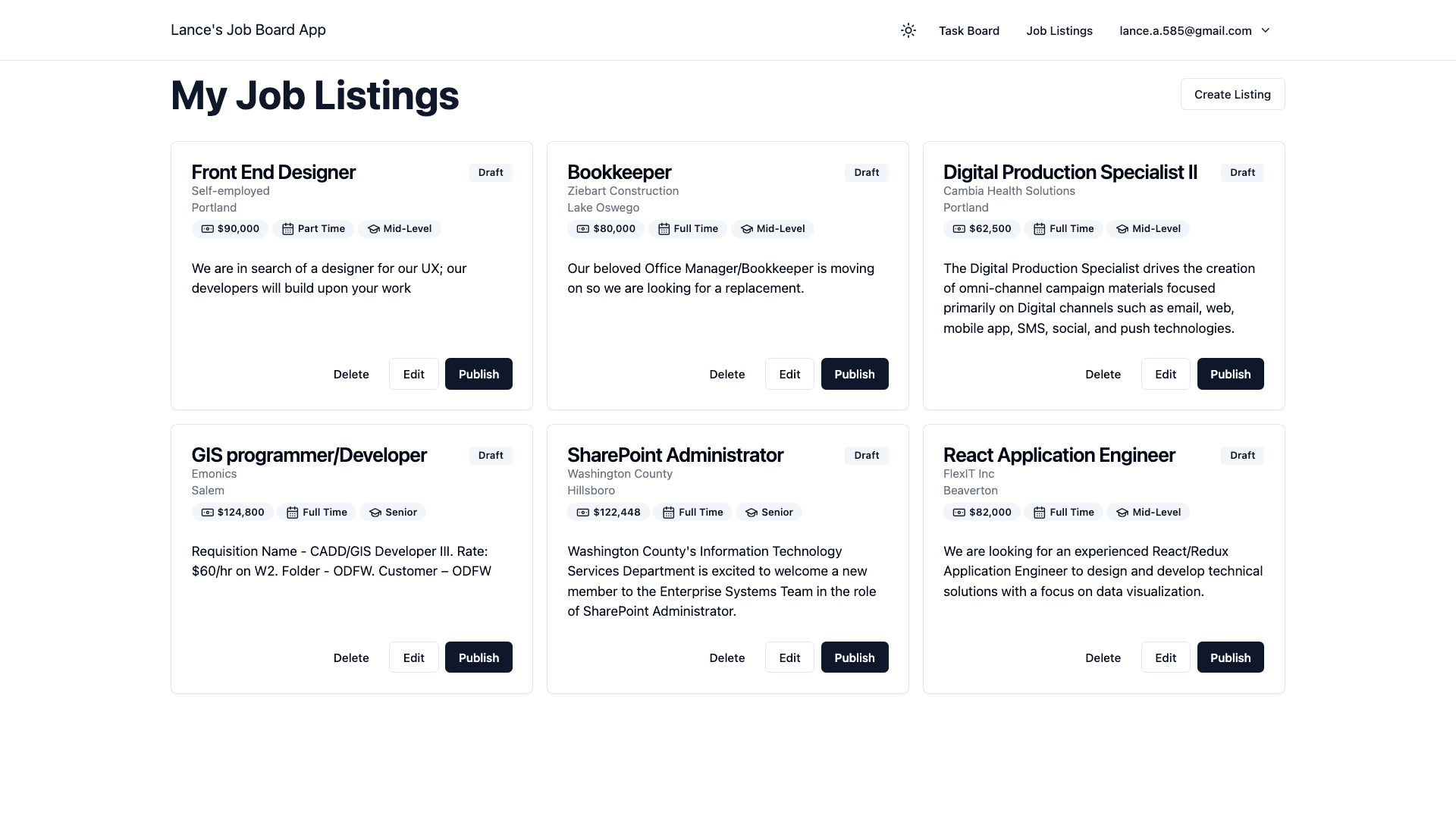Toggle the light/dark theme sun icon

pos(908,30)
